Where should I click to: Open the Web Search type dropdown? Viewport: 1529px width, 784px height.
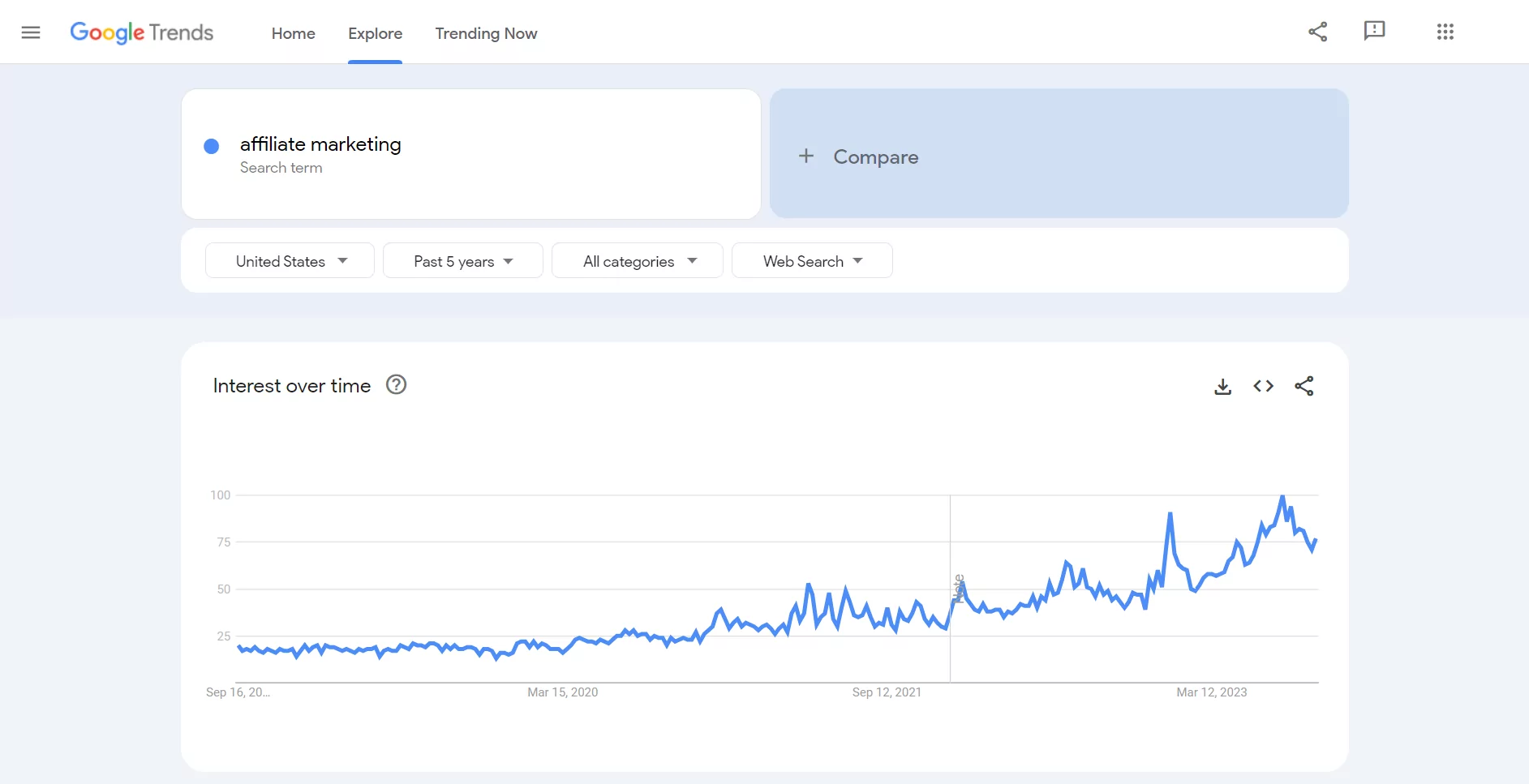812,260
